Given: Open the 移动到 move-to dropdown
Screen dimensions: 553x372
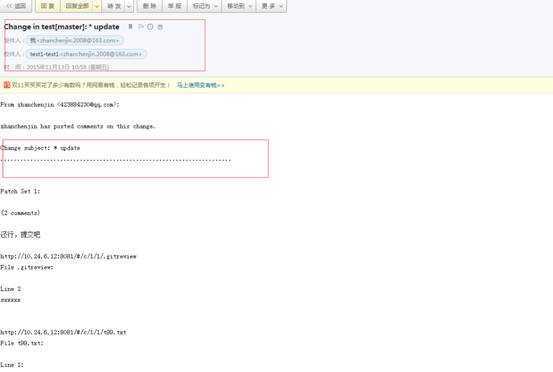Looking at the screenshot, I should pyautogui.click(x=239, y=6).
